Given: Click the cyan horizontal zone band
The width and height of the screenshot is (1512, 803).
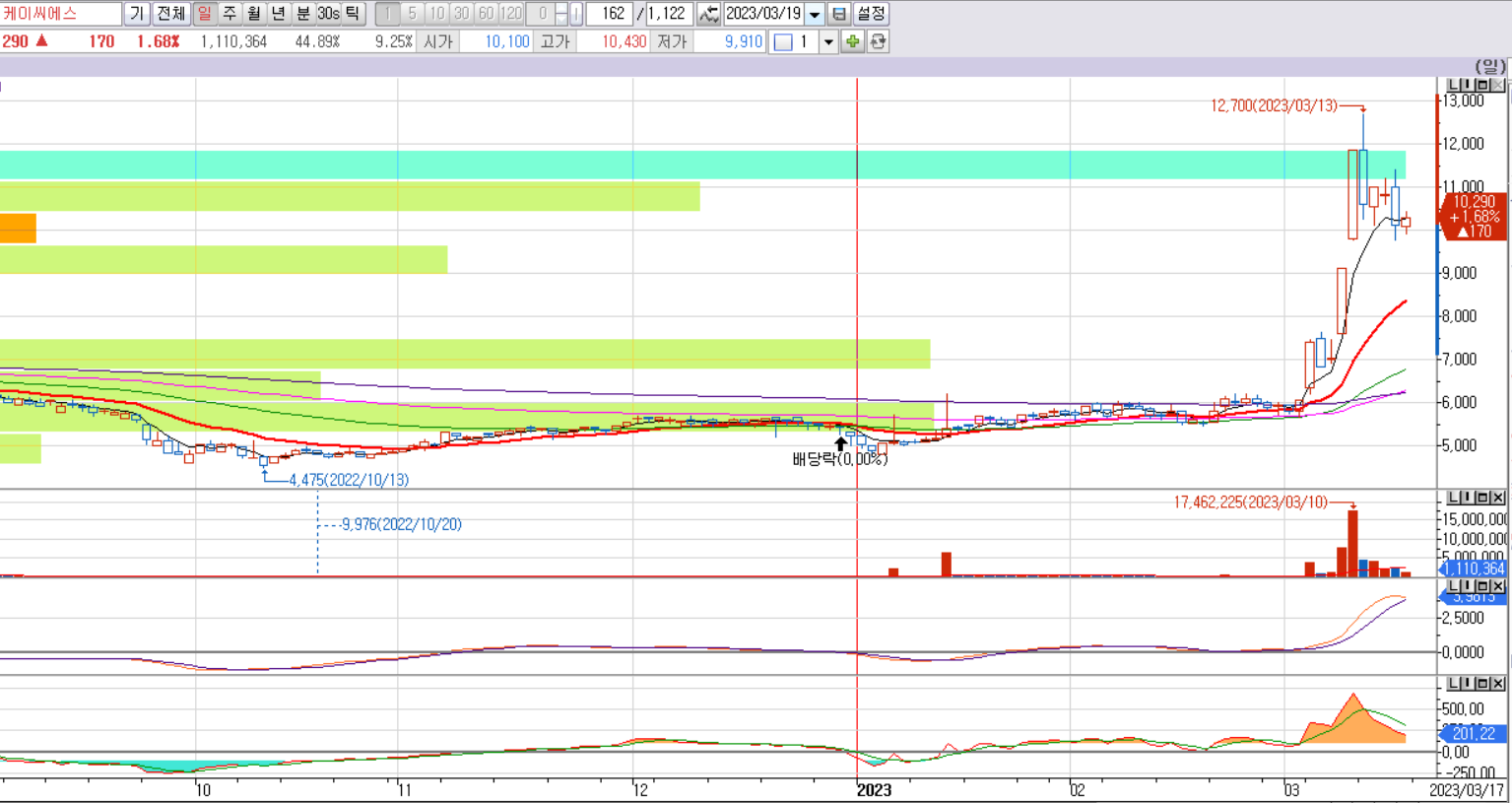Looking at the screenshot, I should click(x=702, y=165).
